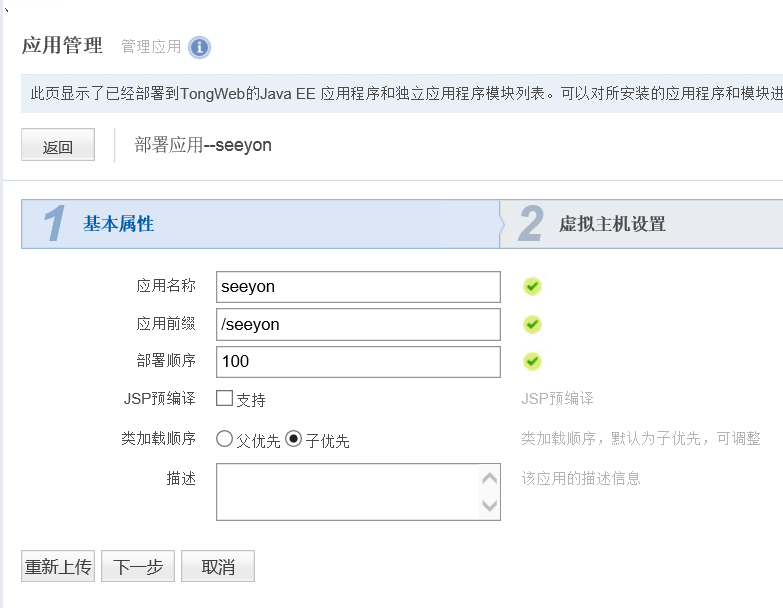The height and width of the screenshot is (608, 783).
Task: Click the 应用管理 page heading
Action: (x=62, y=46)
